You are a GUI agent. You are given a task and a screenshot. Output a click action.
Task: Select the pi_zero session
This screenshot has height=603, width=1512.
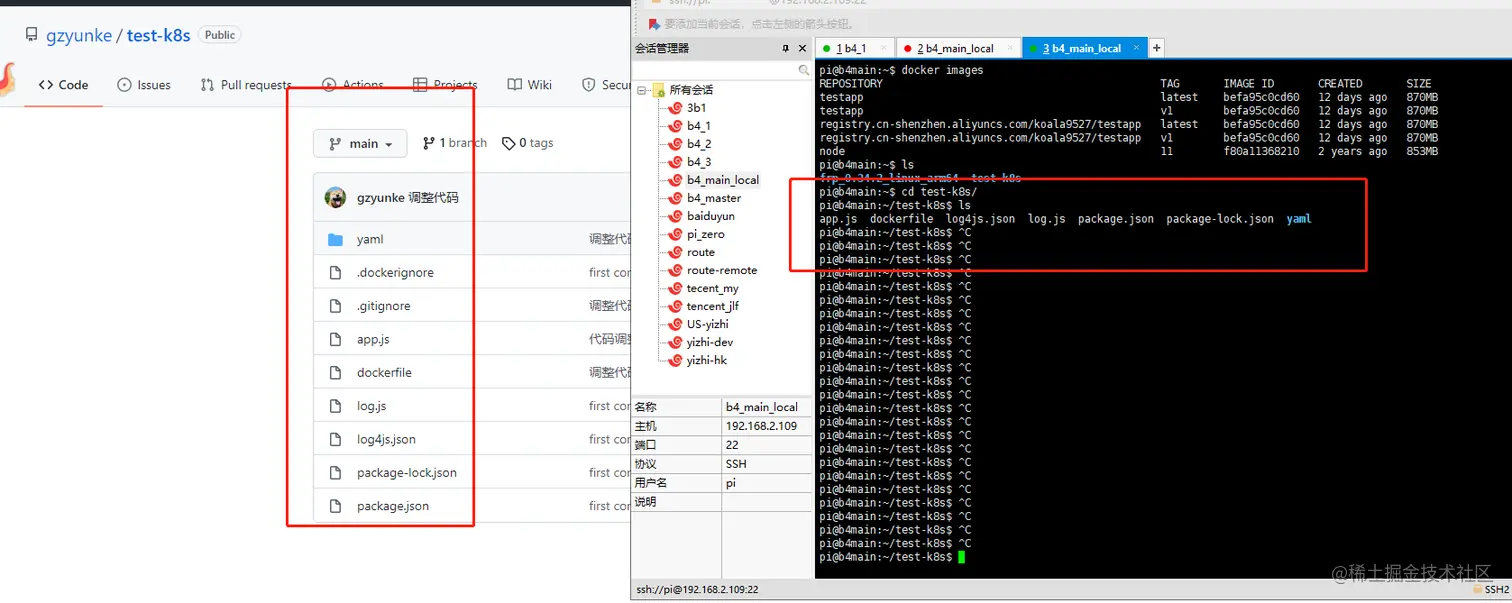pyautogui.click(x=706, y=234)
